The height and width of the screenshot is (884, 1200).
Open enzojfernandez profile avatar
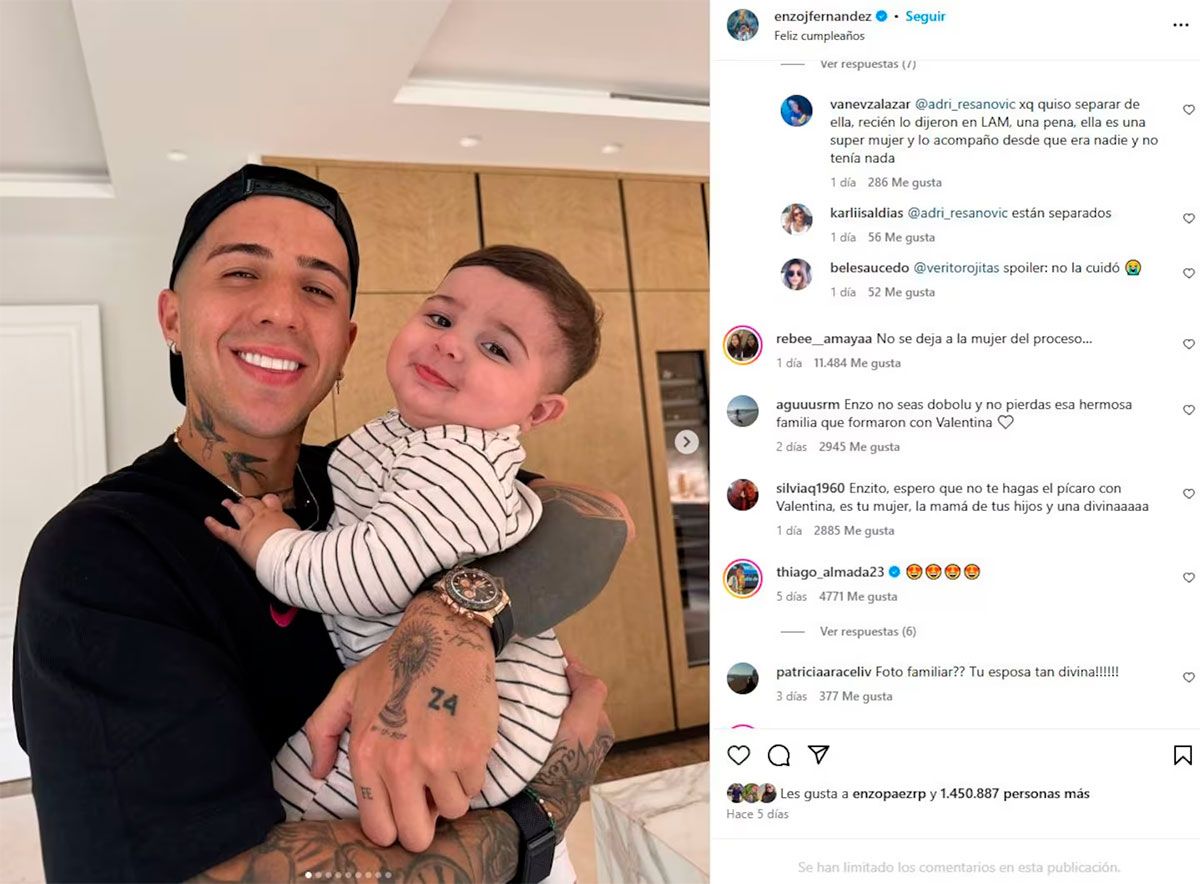(743, 25)
